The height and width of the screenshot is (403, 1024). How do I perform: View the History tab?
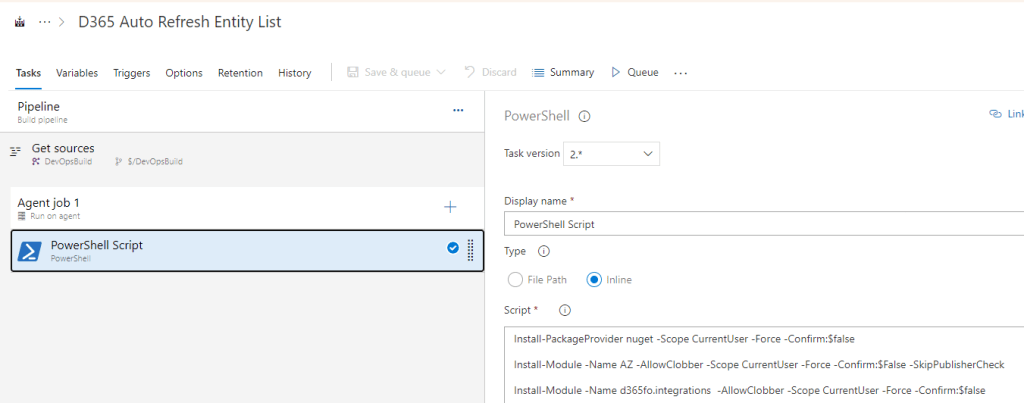[x=295, y=73]
